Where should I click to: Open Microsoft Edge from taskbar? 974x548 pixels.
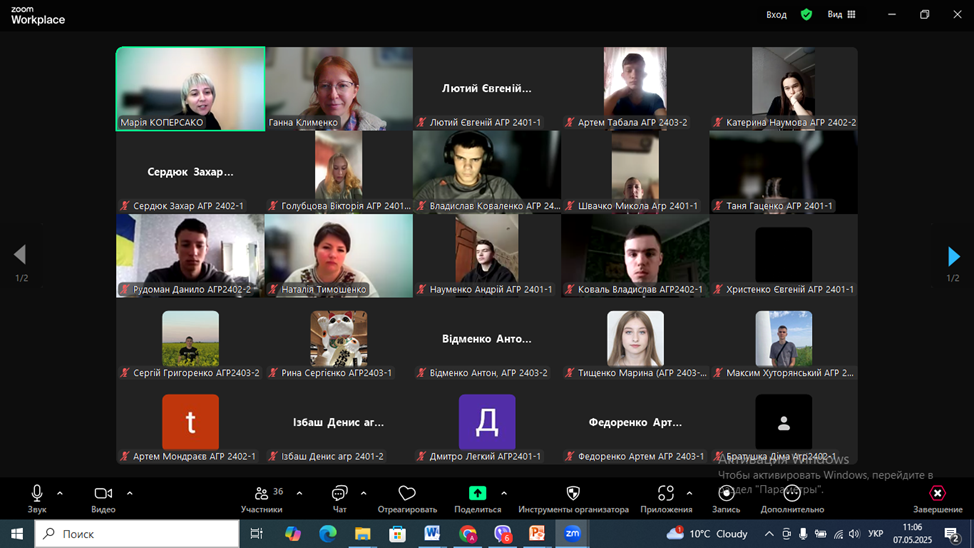(327, 534)
